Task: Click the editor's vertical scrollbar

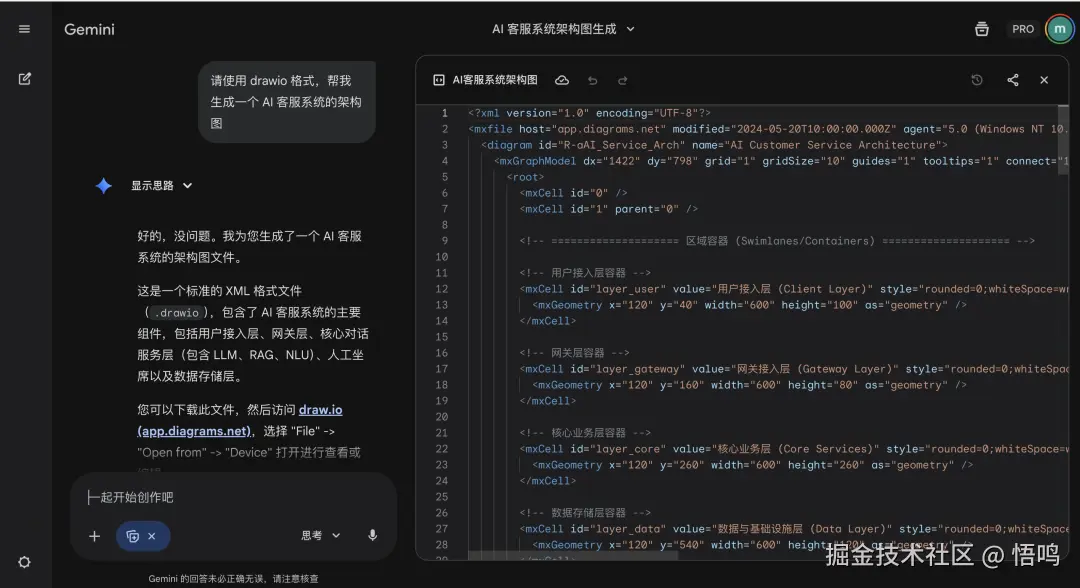Action: coord(1063,141)
